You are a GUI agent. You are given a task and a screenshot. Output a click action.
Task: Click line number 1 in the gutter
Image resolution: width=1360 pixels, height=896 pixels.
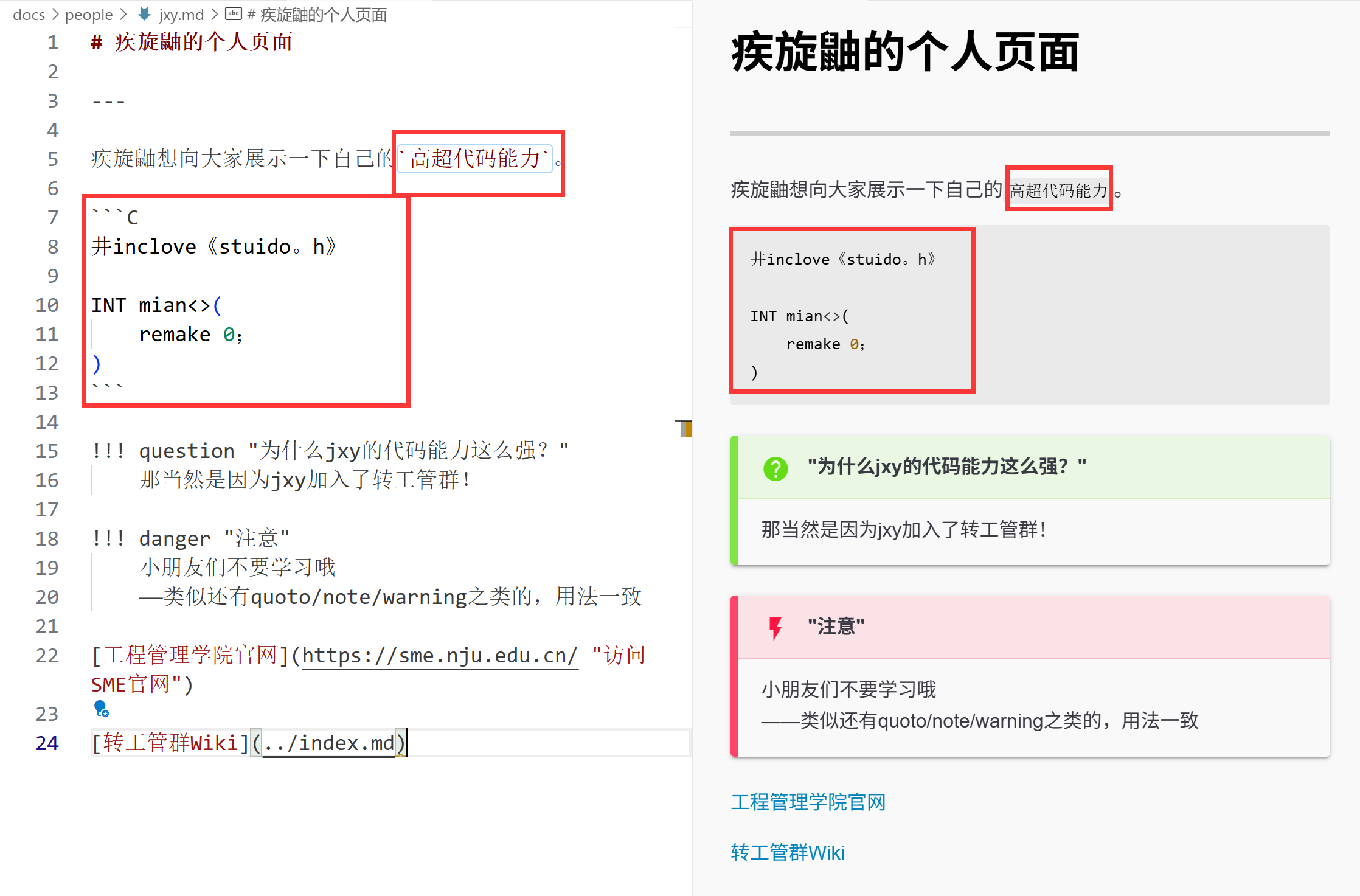(53, 43)
